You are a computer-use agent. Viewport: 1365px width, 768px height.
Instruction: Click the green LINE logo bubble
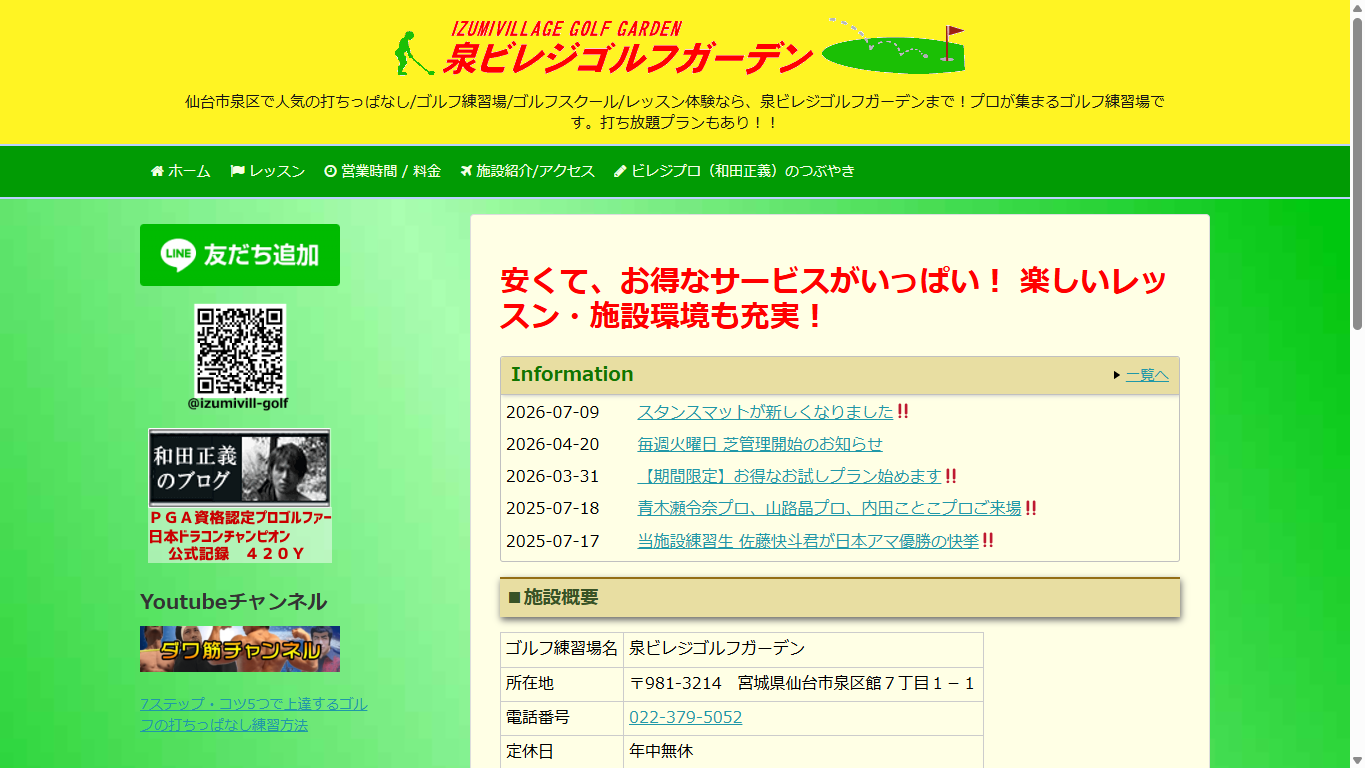point(178,255)
